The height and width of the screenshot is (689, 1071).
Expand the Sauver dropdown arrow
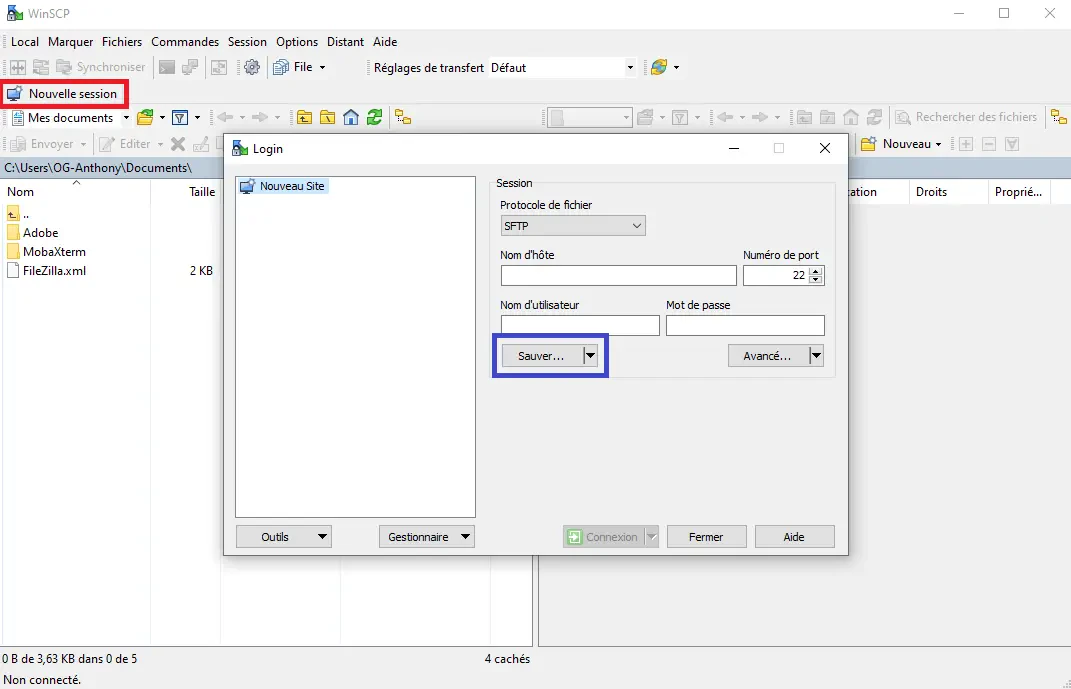pyautogui.click(x=590, y=355)
